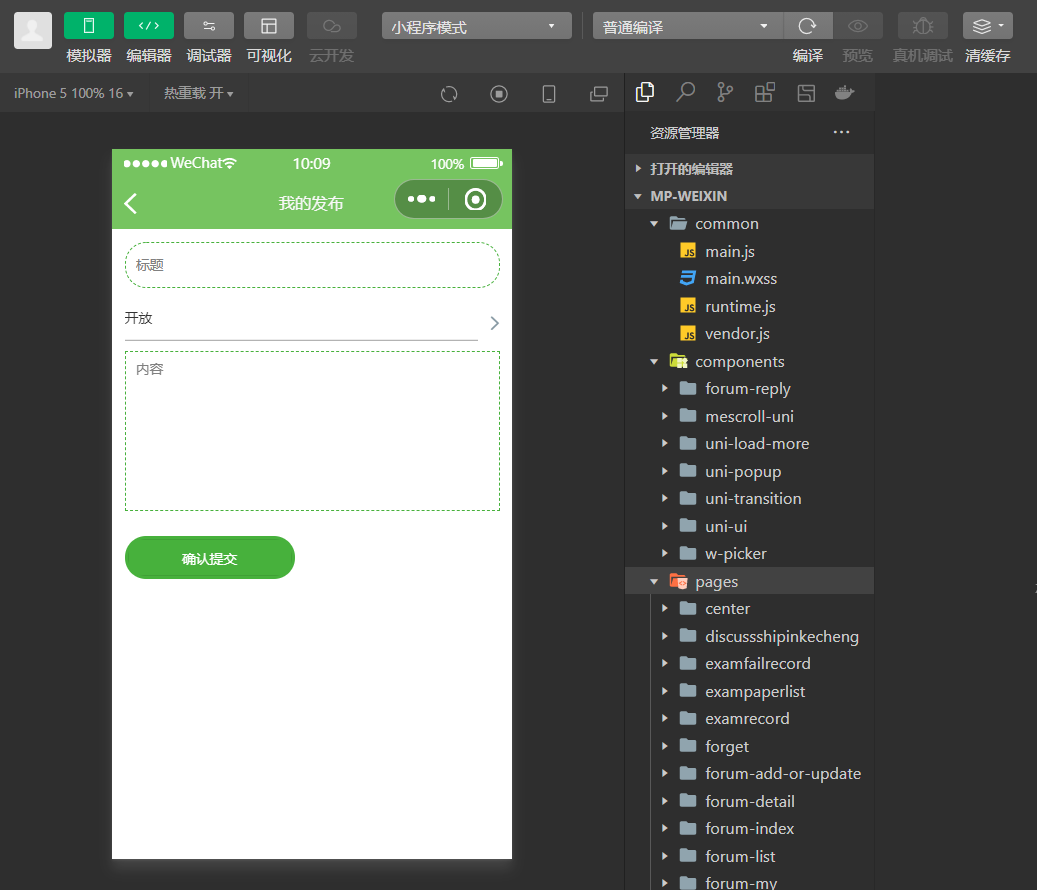Click the user avatar in the toolbar
Image resolution: width=1037 pixels, height=890 pixels.
(x=33, y=30)
